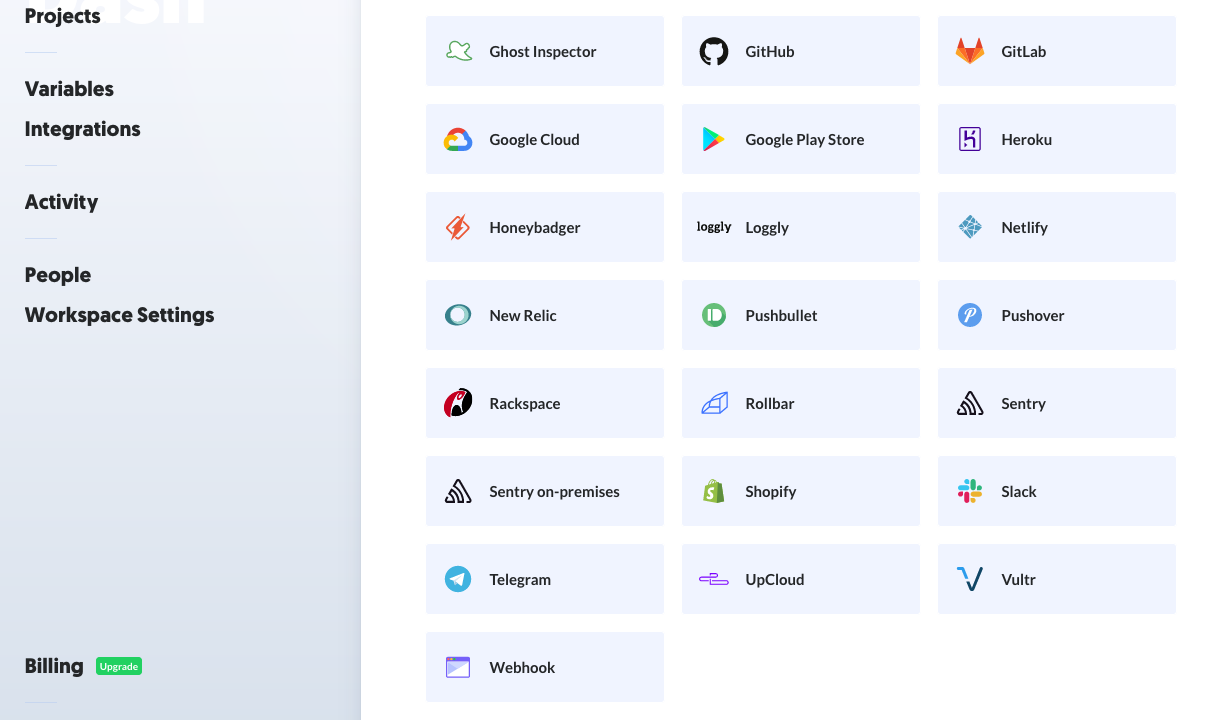Select the Pushbullet label
Screen dimensions: 1220x720
781,316
